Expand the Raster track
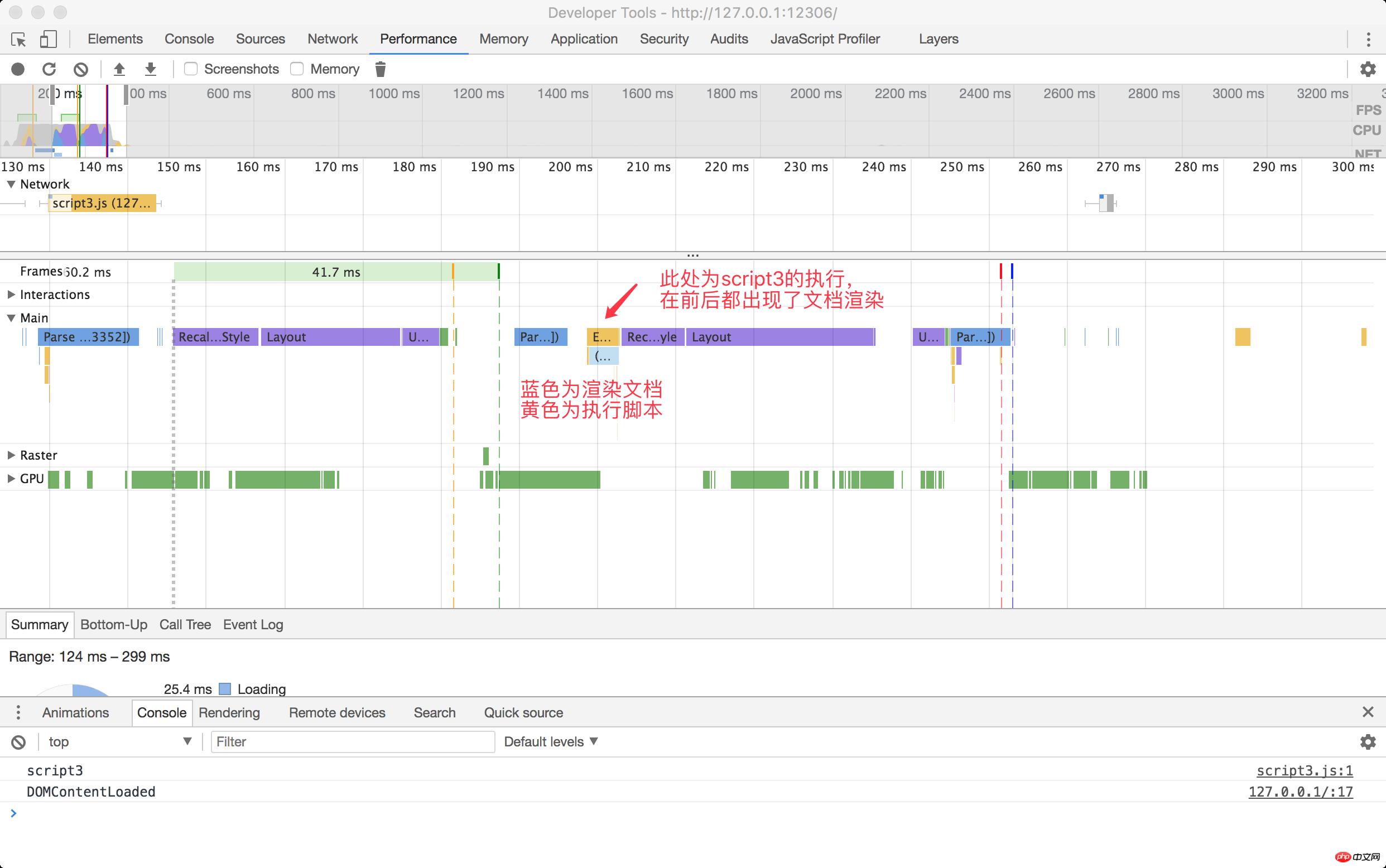 (x=11, y=455)
